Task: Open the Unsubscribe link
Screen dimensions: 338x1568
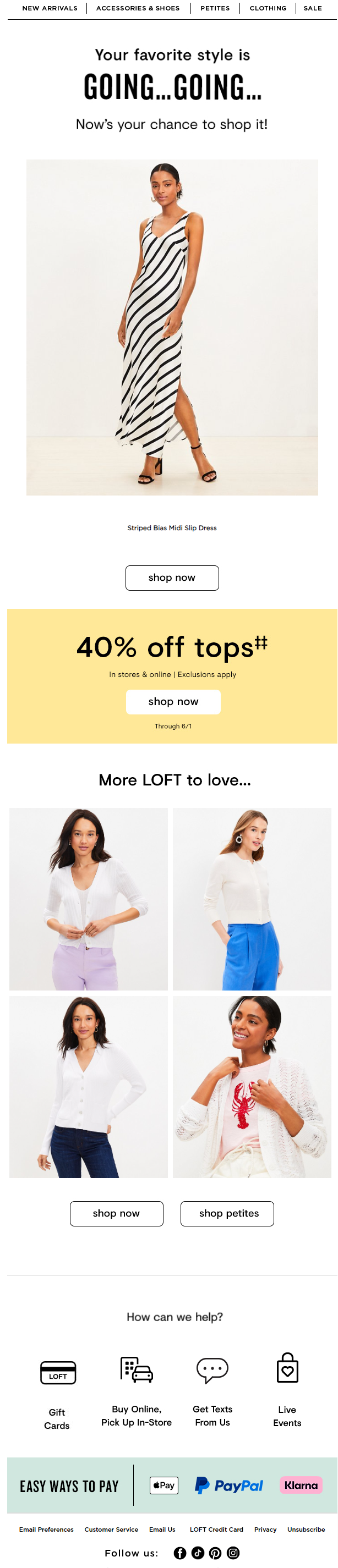Action: click(x=306, y=1530)
